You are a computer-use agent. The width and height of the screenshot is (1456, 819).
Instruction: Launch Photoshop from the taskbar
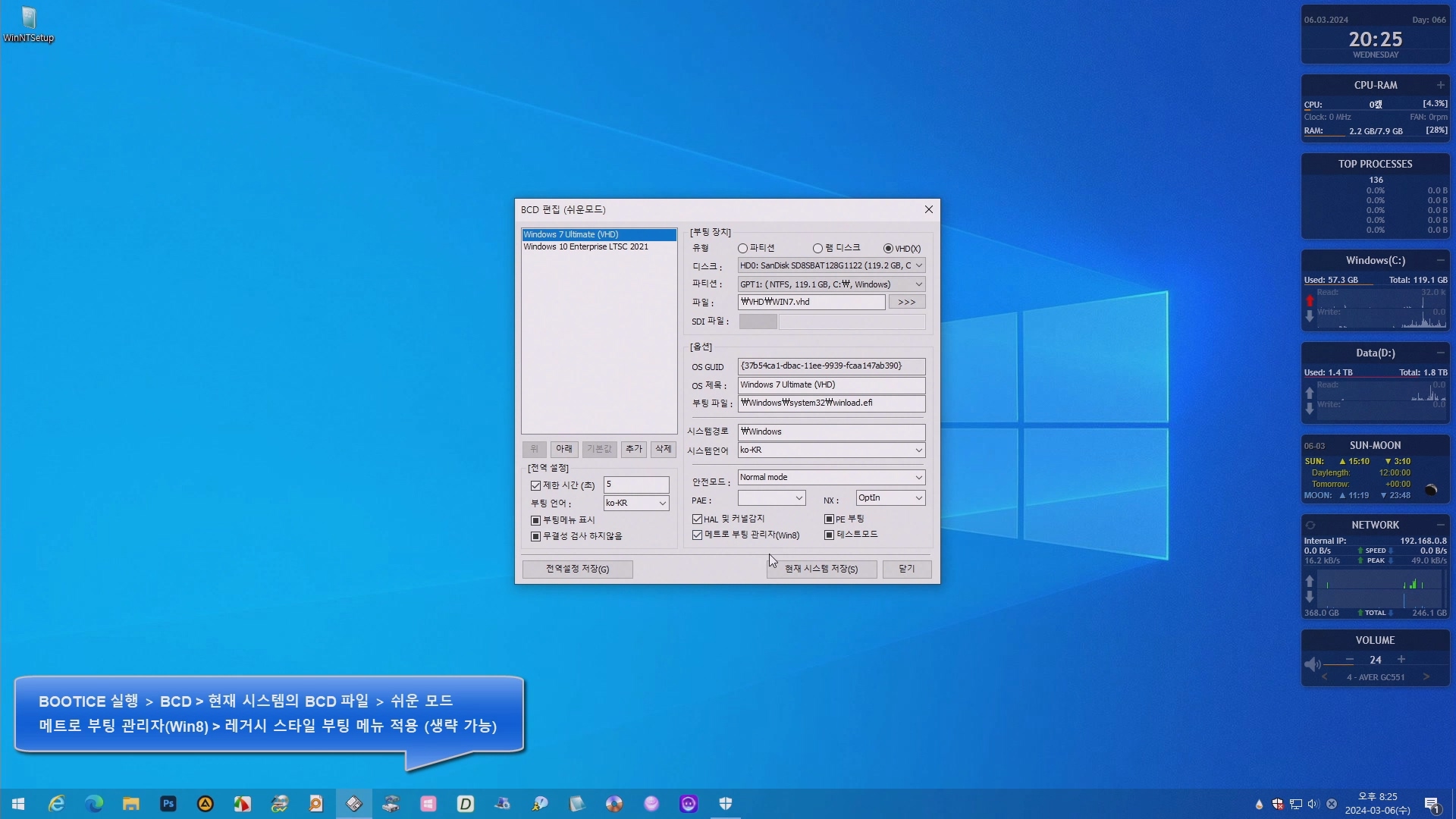click(168, 804)
